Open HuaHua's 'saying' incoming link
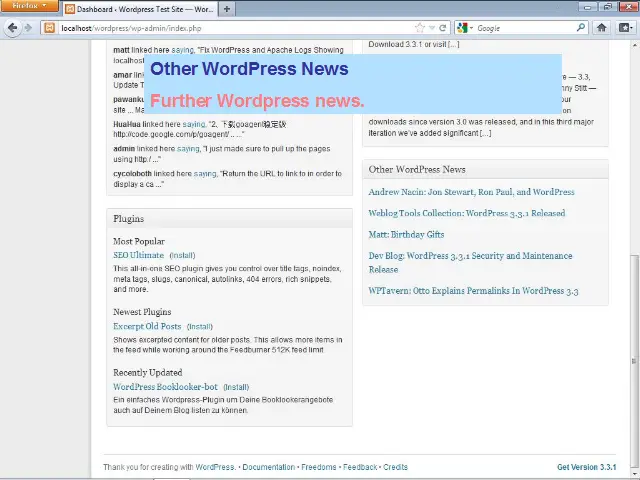This screenshot has width=640, height=480. (x=193, y=124)
